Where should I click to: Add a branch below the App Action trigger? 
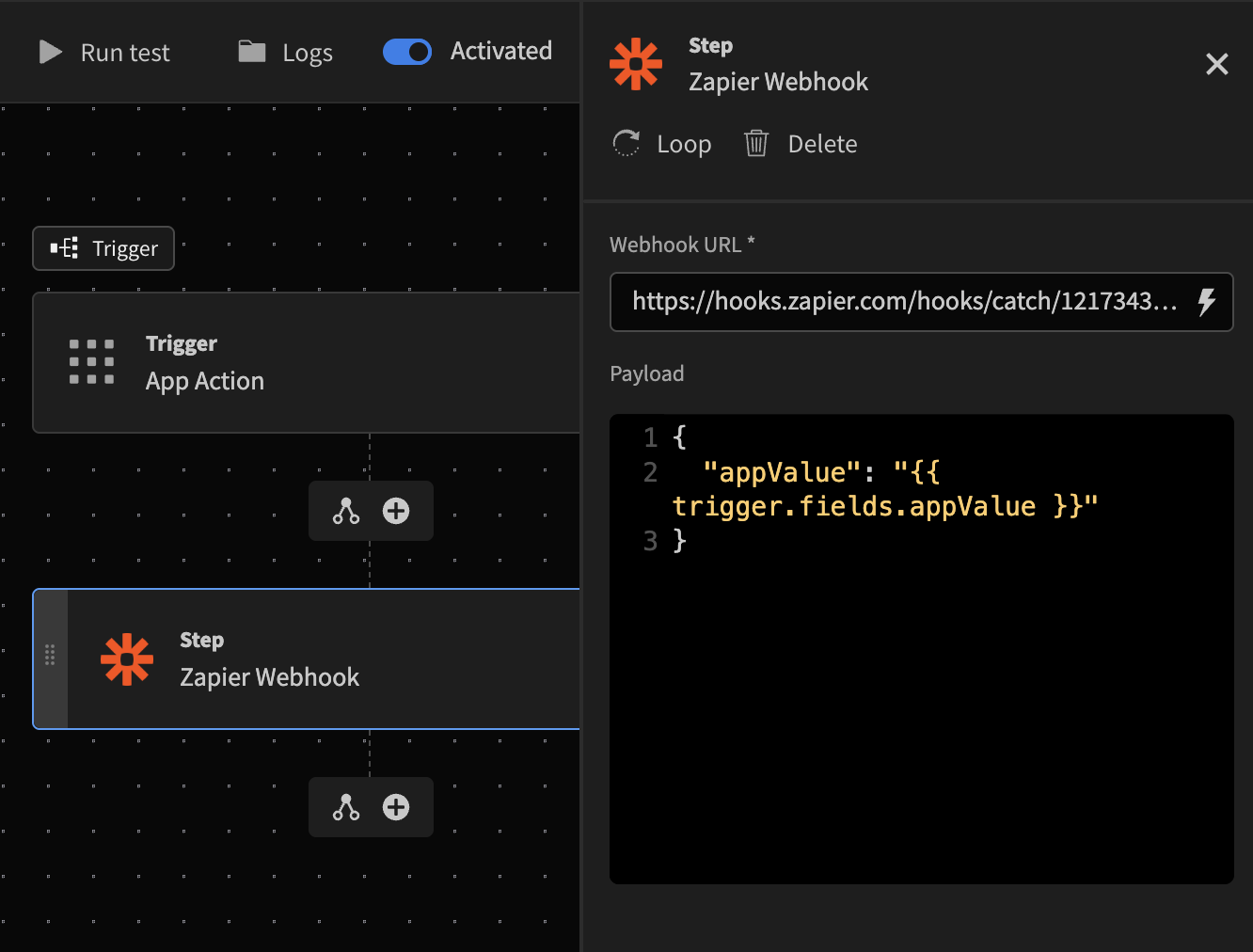346,511
